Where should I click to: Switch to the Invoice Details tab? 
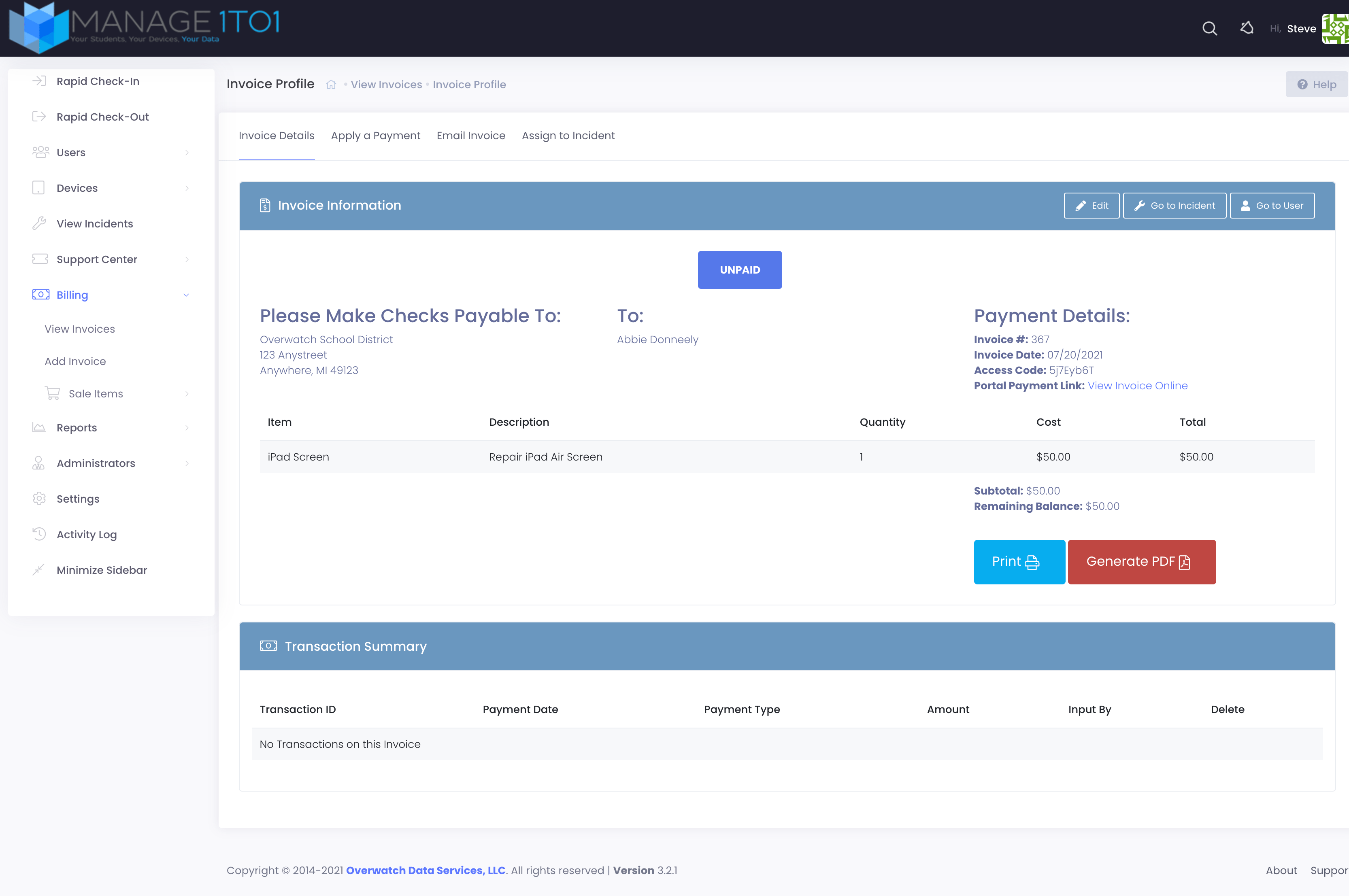pos(276,136)
